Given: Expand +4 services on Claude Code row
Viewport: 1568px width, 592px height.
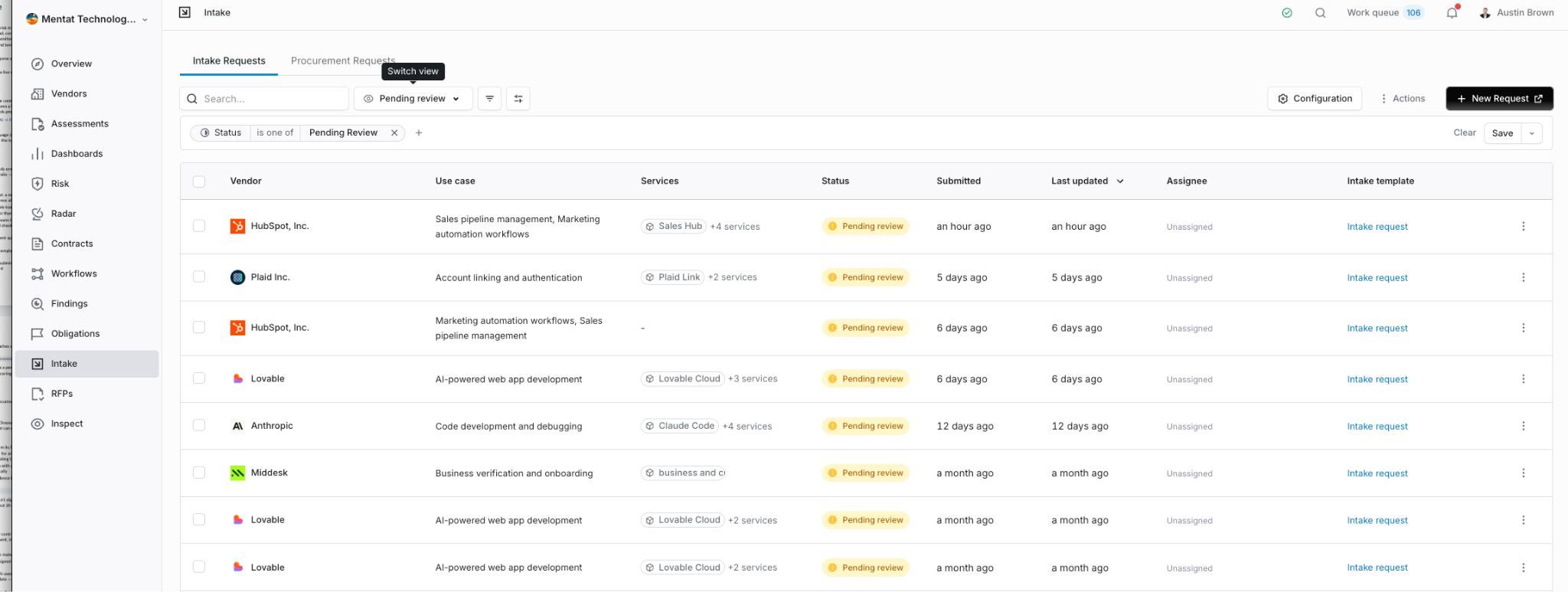Looking at the screenshot, I should click(747, 427).
